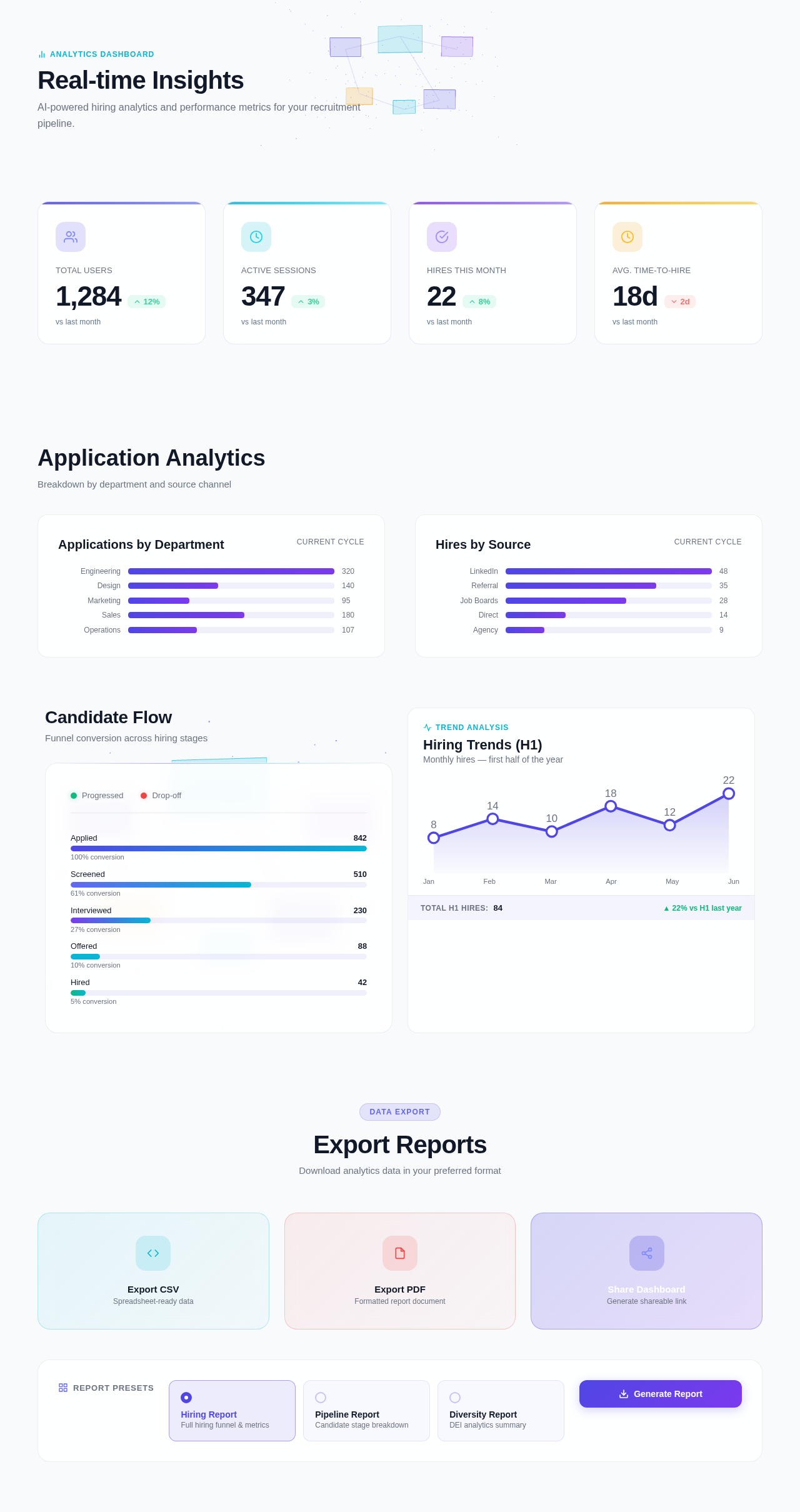Click the Engineering applications bar
This screenshot has height=1512, width=800.
pos(231,571)
